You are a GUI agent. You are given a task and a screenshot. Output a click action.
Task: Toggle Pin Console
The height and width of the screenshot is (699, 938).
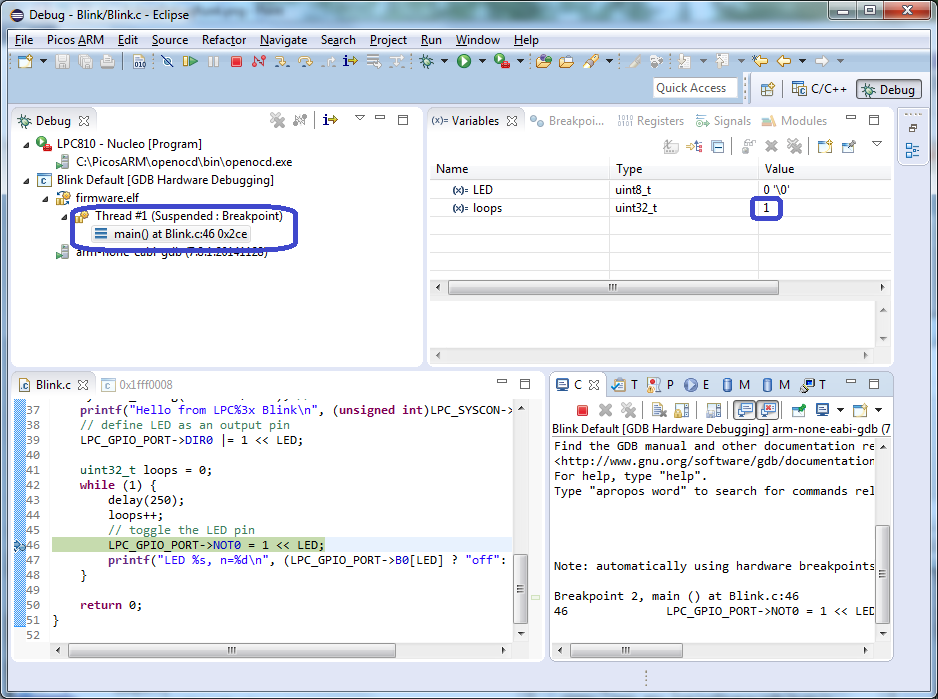tap(799, 410)
